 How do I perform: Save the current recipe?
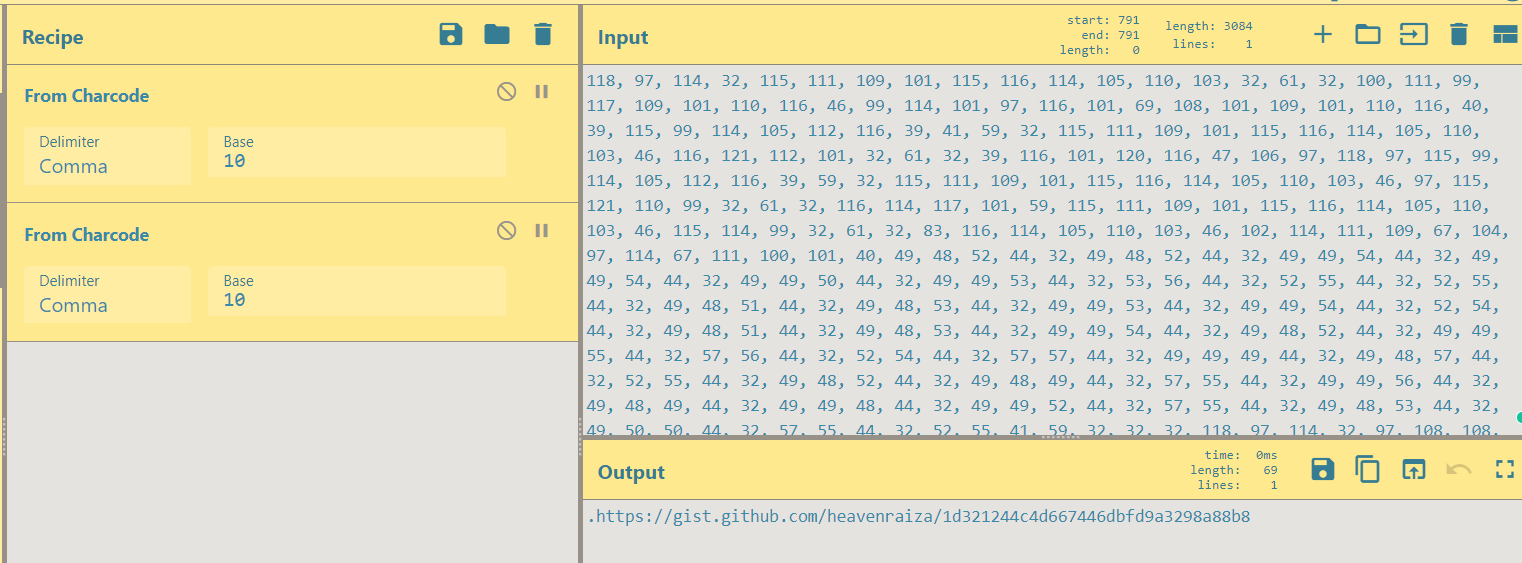pyautogui.click(x=451, y=35)
